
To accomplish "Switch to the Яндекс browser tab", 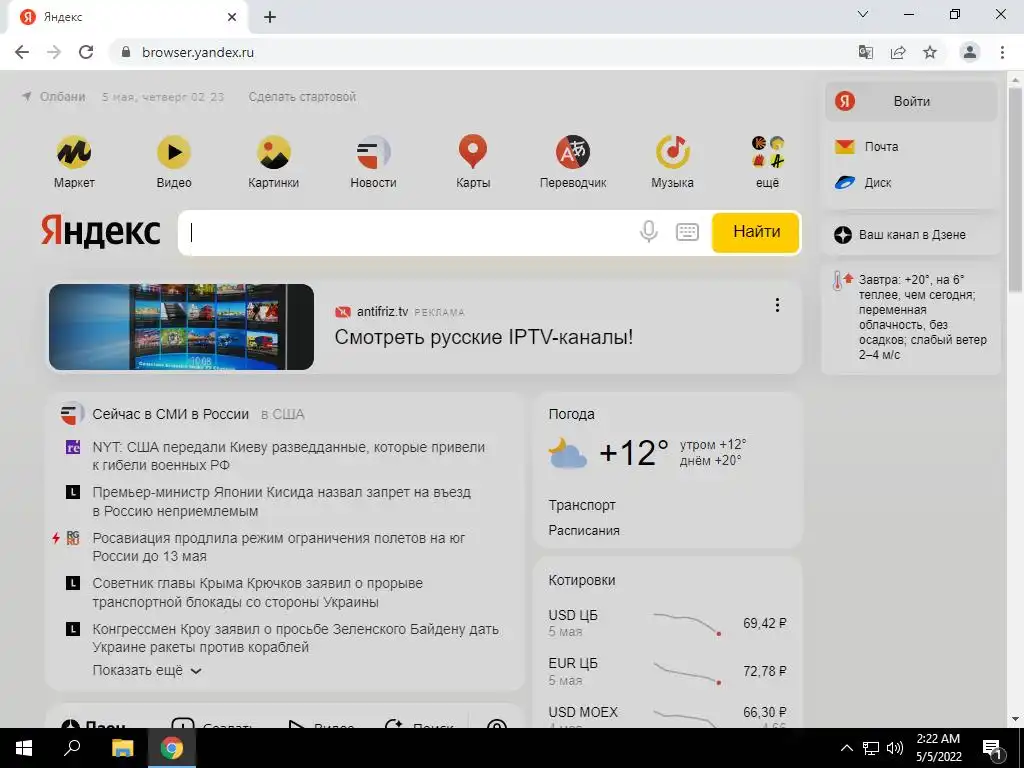I will (129, 17).
